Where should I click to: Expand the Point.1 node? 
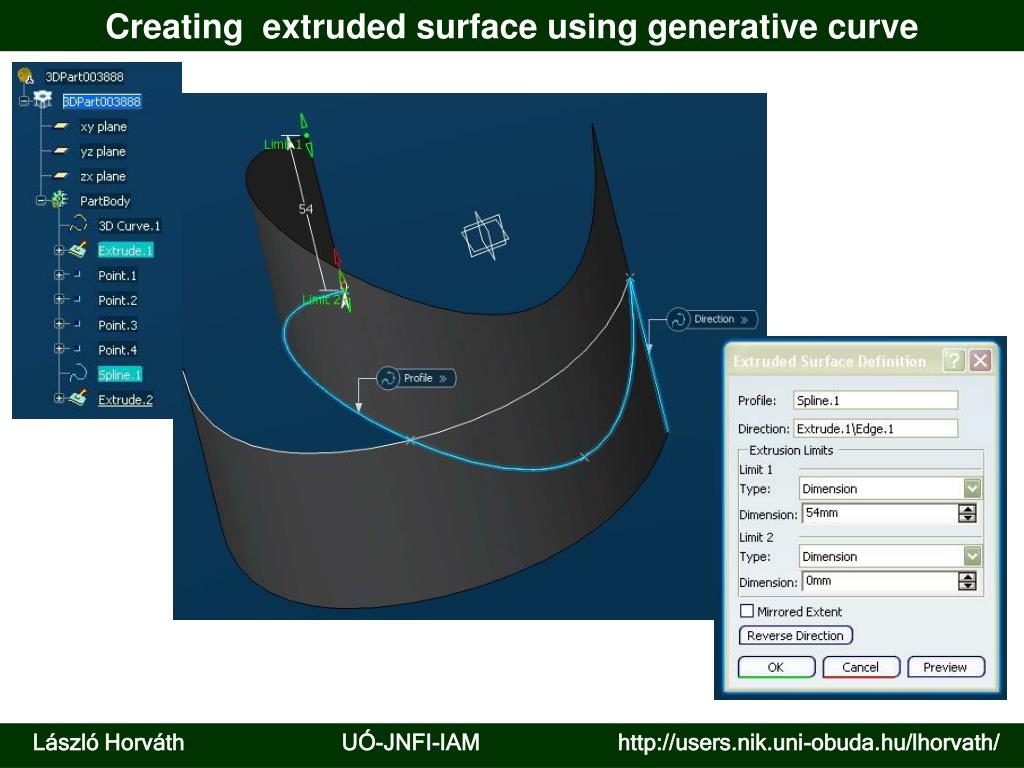59,275
